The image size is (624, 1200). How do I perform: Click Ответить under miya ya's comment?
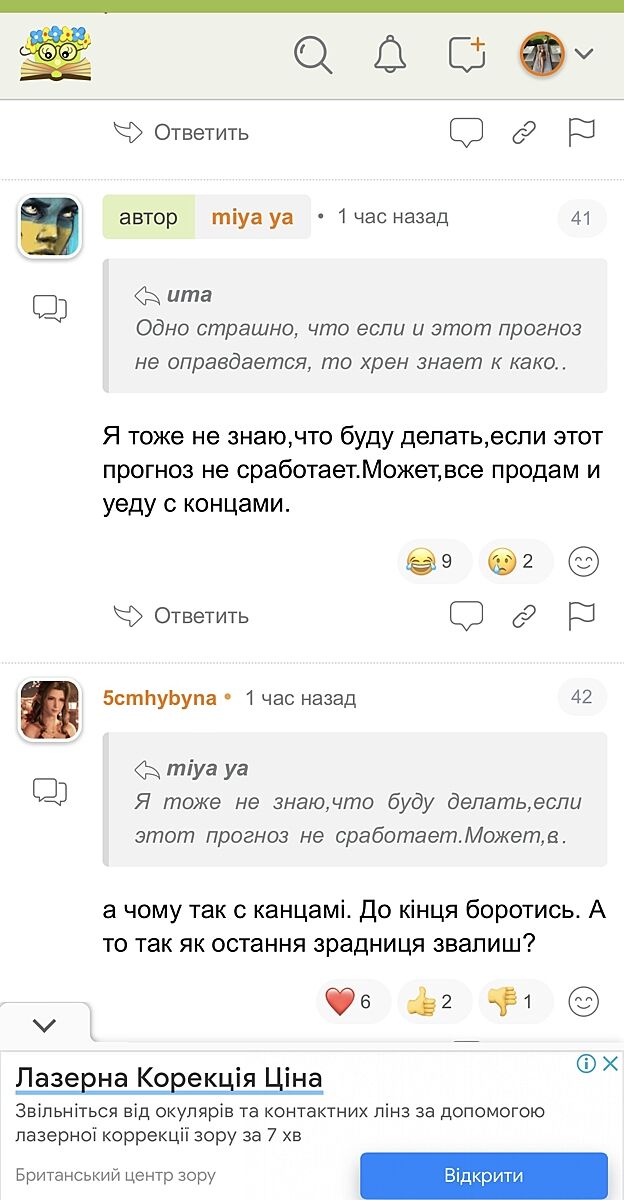click(181, 616)
